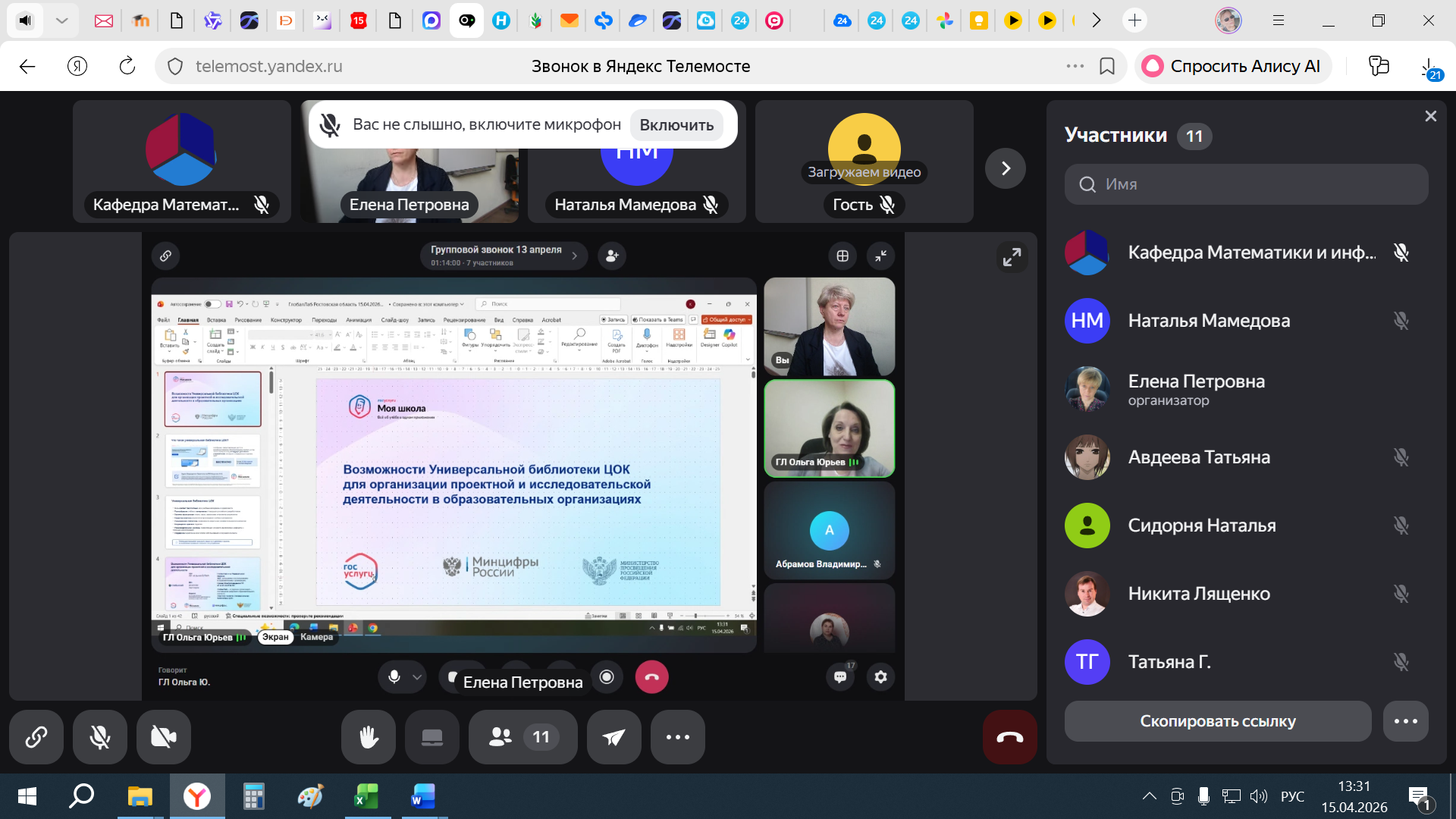The width and height of the screenshot is (1456, 819).
Task: Click the add participant icon in shared window
Action: [612, 256]
